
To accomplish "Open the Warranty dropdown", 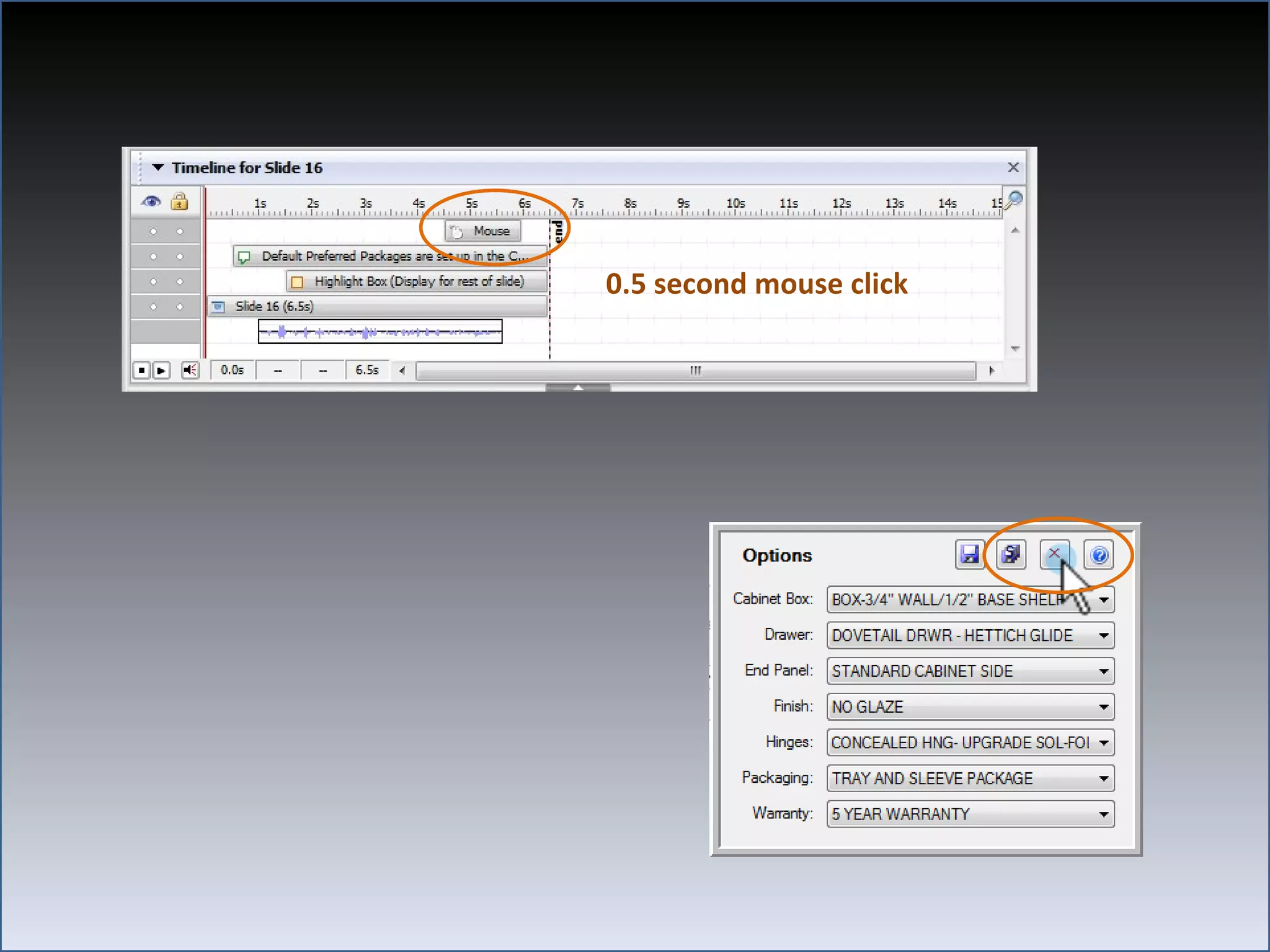I will (x=970, y=814).
